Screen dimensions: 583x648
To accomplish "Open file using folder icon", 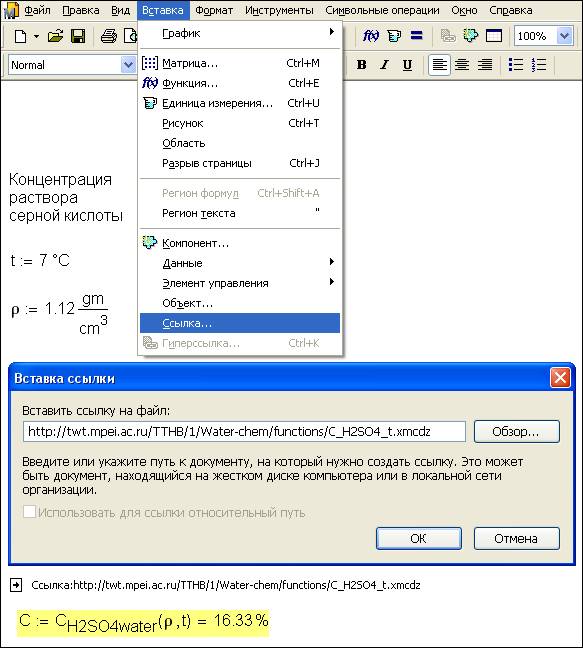I will 55,36.
